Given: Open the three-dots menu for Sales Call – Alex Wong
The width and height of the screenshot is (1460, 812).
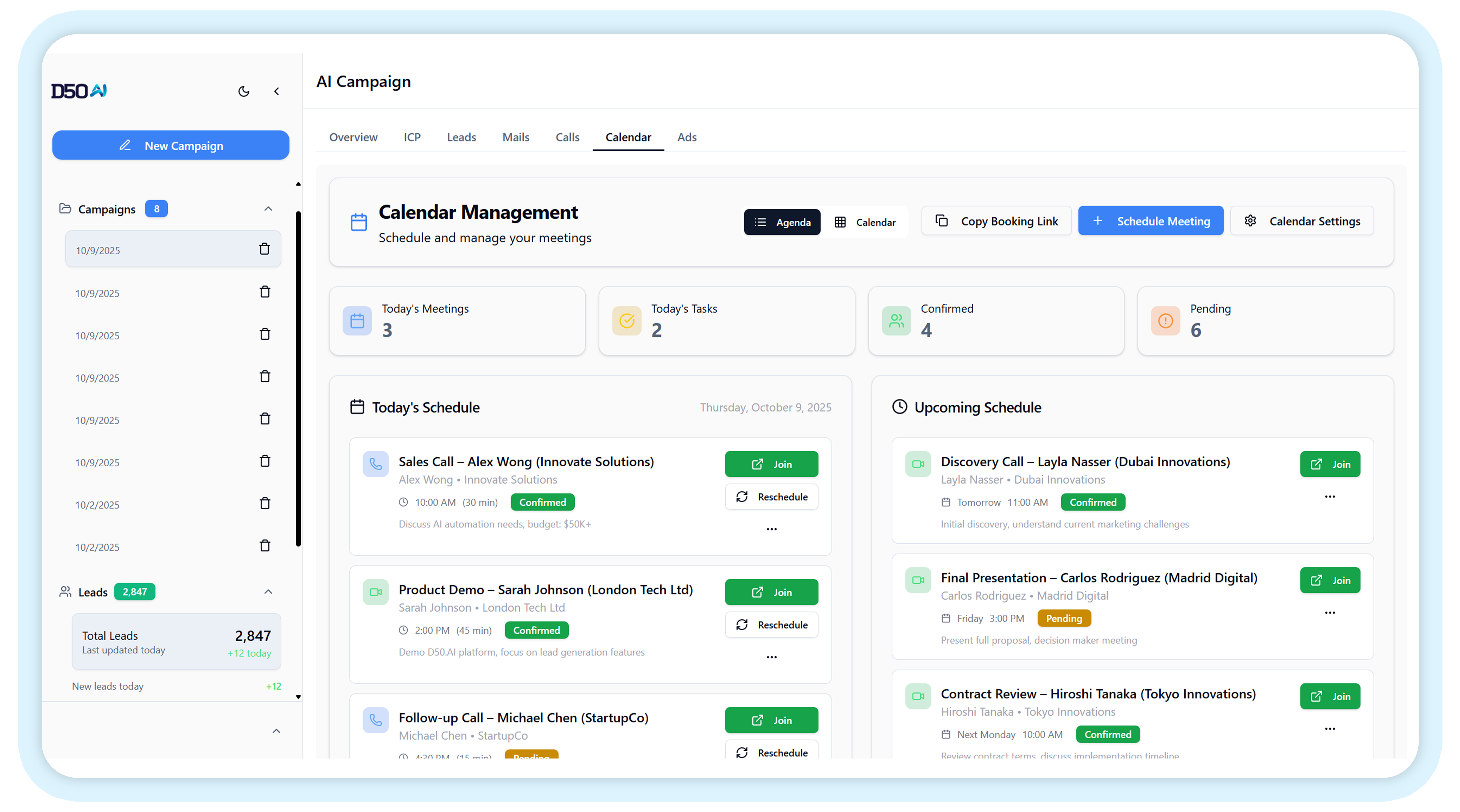Looking at the screenshot, I should 771,529.
